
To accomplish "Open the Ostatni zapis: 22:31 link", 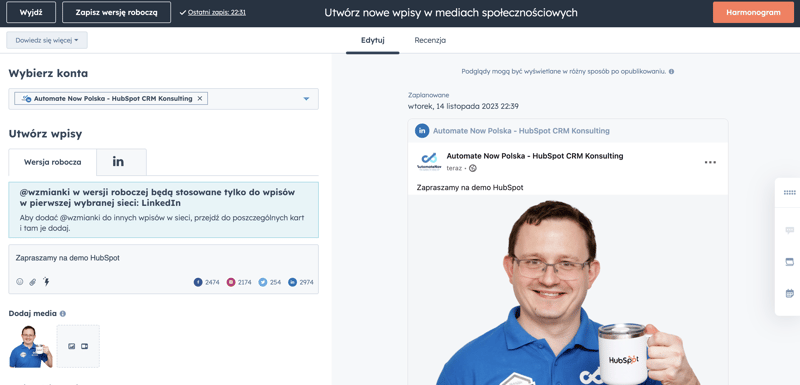I will [217, 12].
